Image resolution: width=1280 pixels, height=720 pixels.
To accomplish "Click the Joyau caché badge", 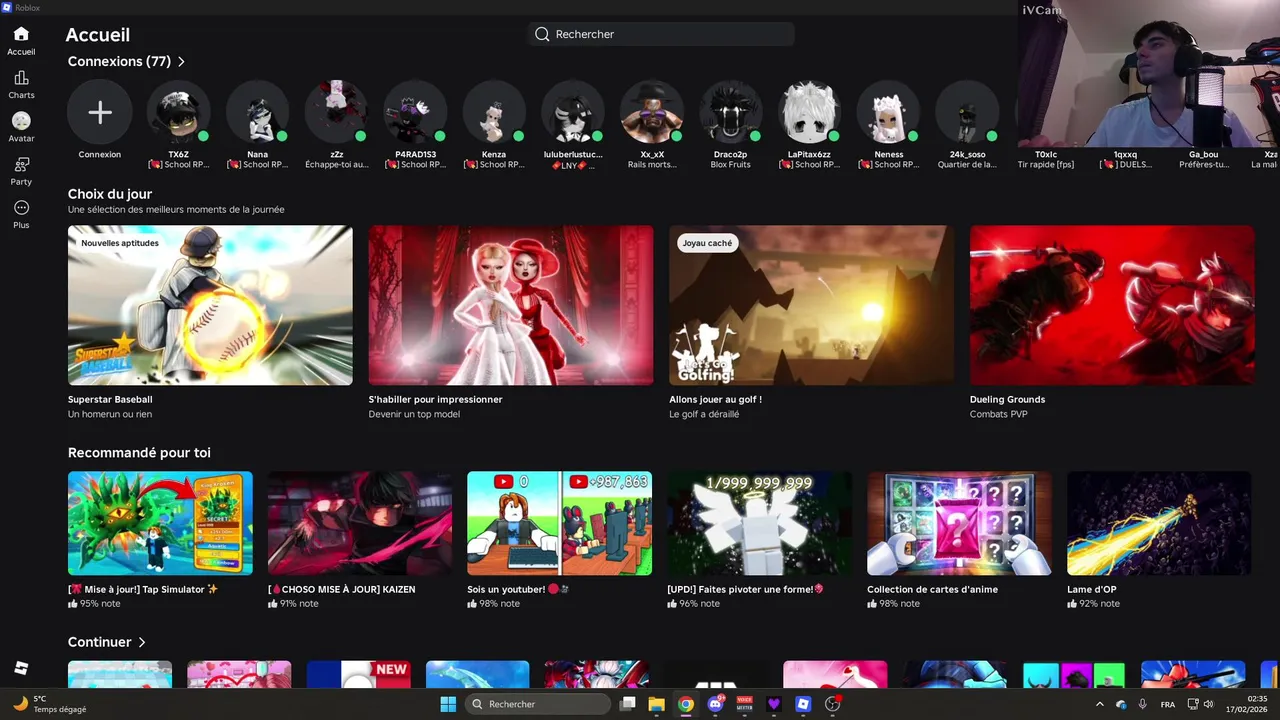I will tap(707, 243).
